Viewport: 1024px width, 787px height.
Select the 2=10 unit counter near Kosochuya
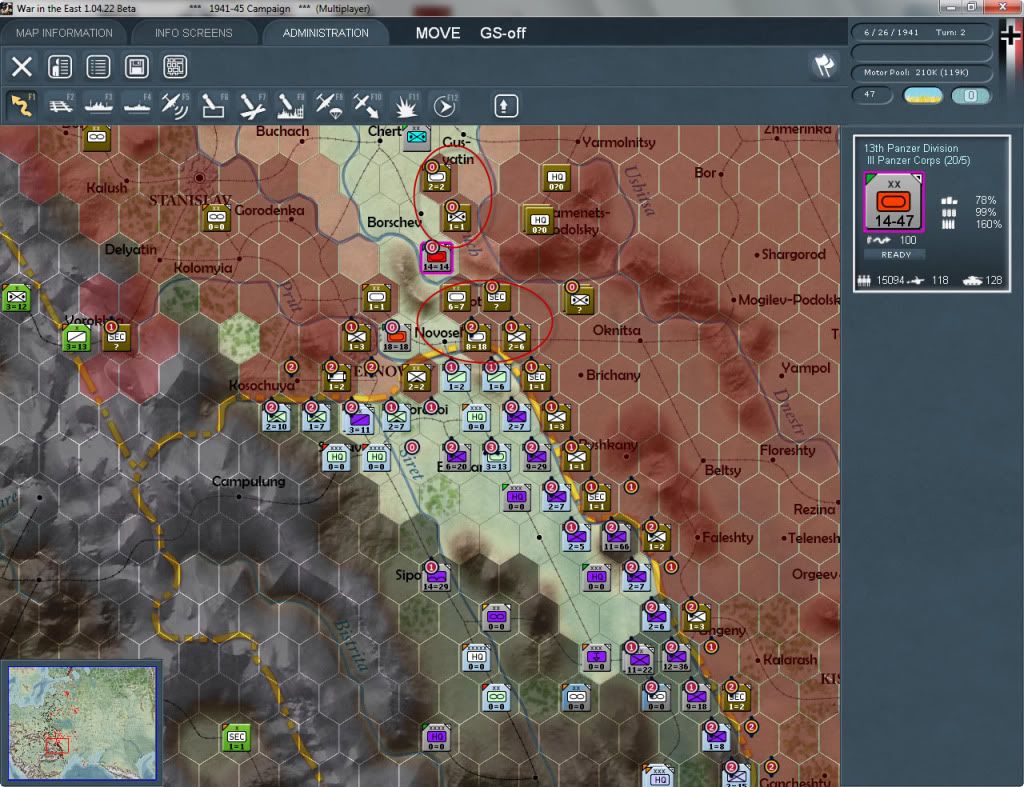tap(276, 417)
